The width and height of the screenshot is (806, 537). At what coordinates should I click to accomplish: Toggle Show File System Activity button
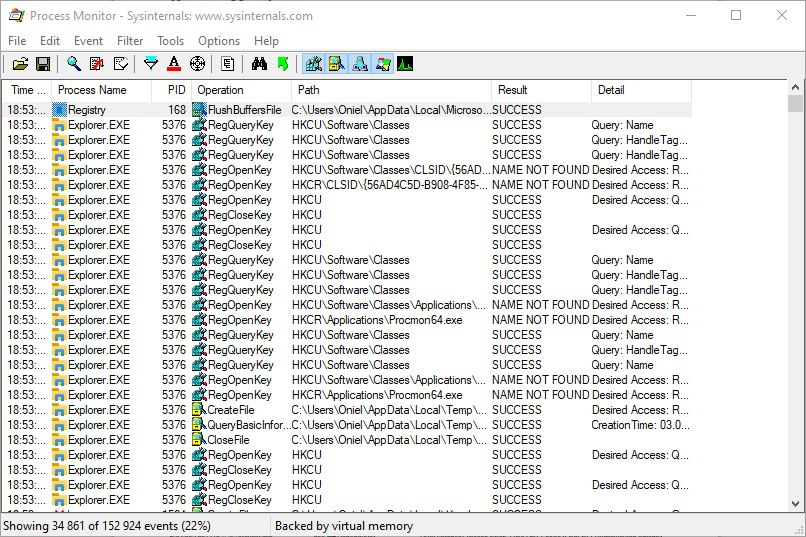tap(337, 64)
